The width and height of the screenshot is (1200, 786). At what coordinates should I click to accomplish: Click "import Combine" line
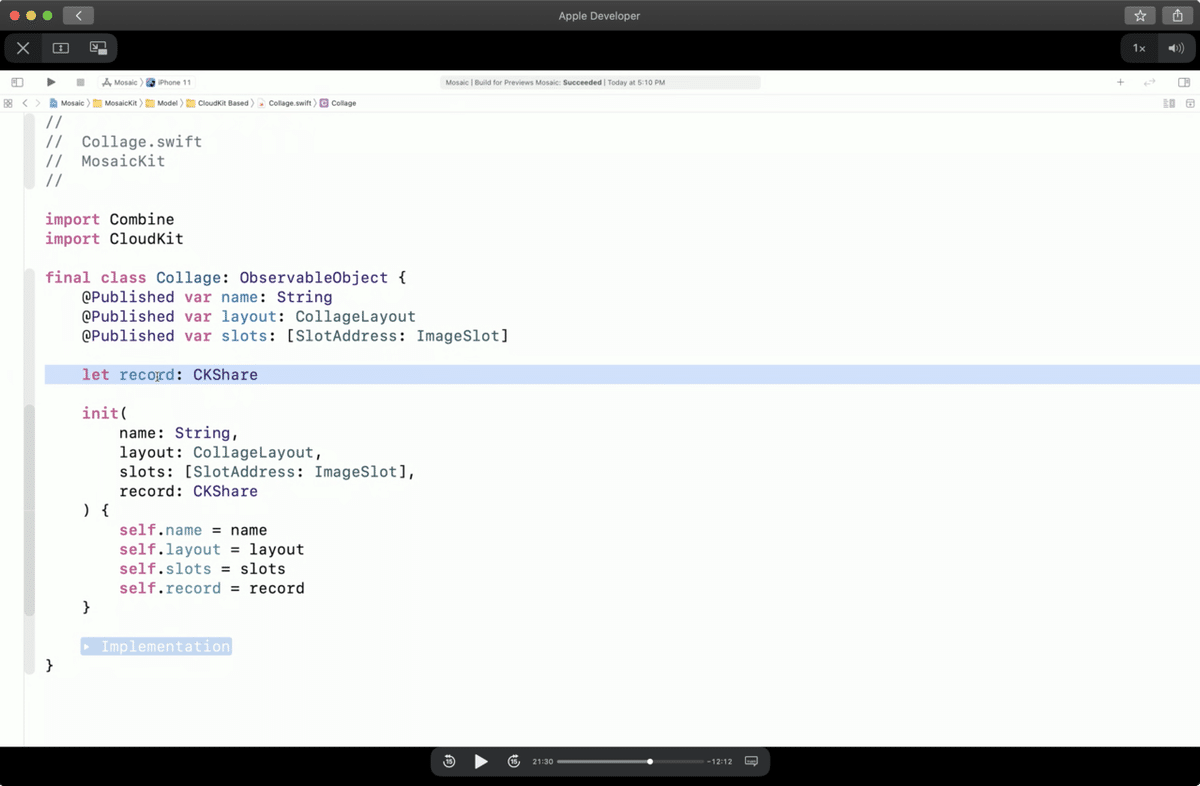[110, 219]
